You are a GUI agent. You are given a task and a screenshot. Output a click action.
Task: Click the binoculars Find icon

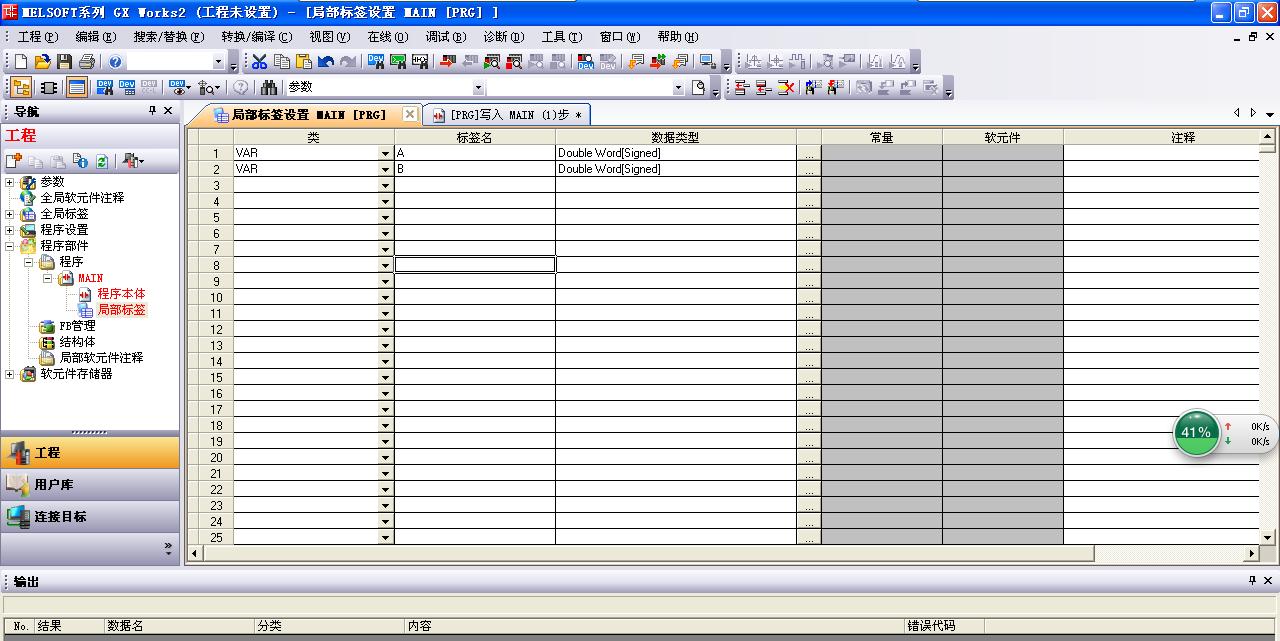pyautogui.click(x=269, y=88)
